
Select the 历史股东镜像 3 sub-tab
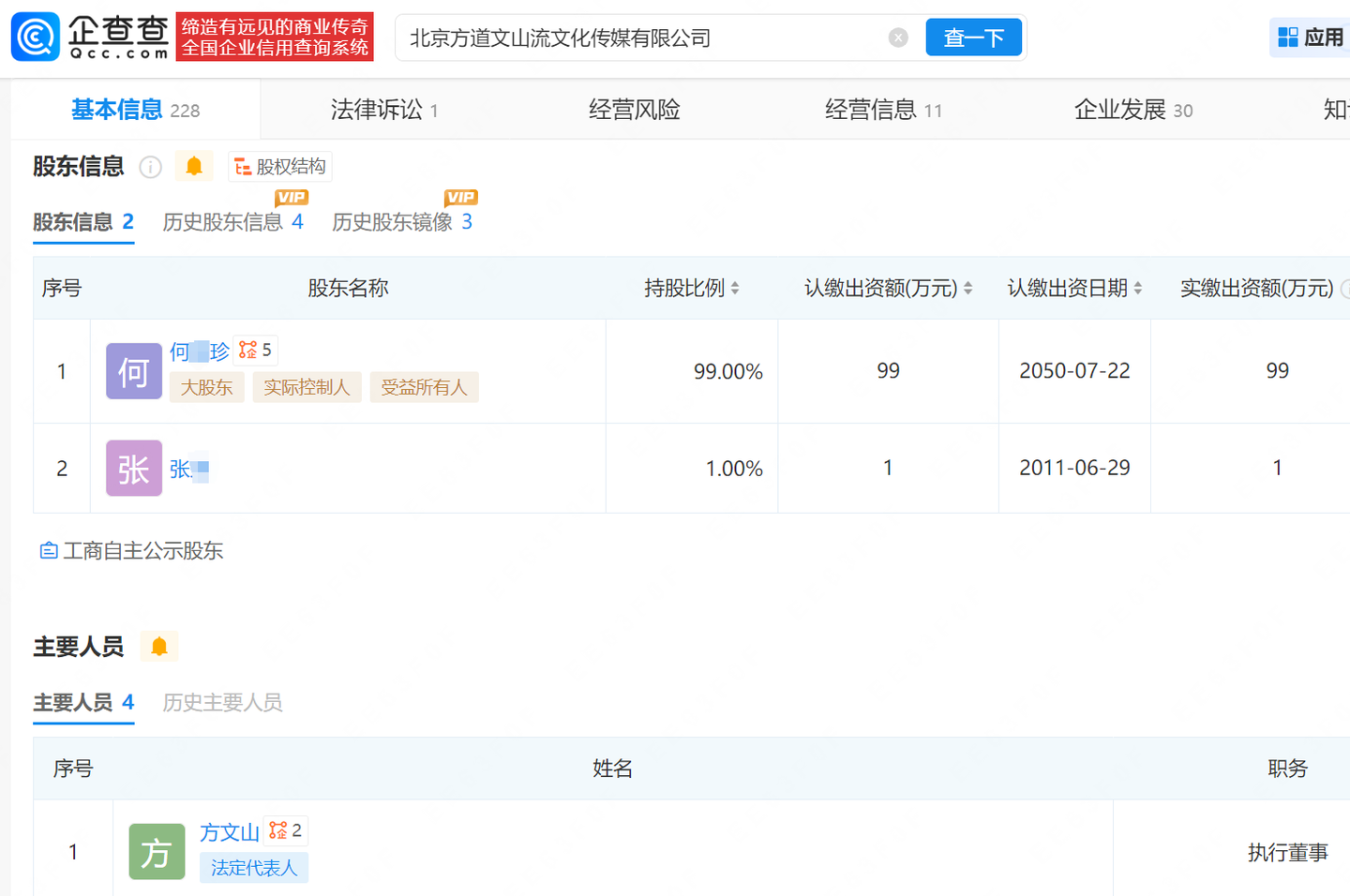click(x=402, y=222)
